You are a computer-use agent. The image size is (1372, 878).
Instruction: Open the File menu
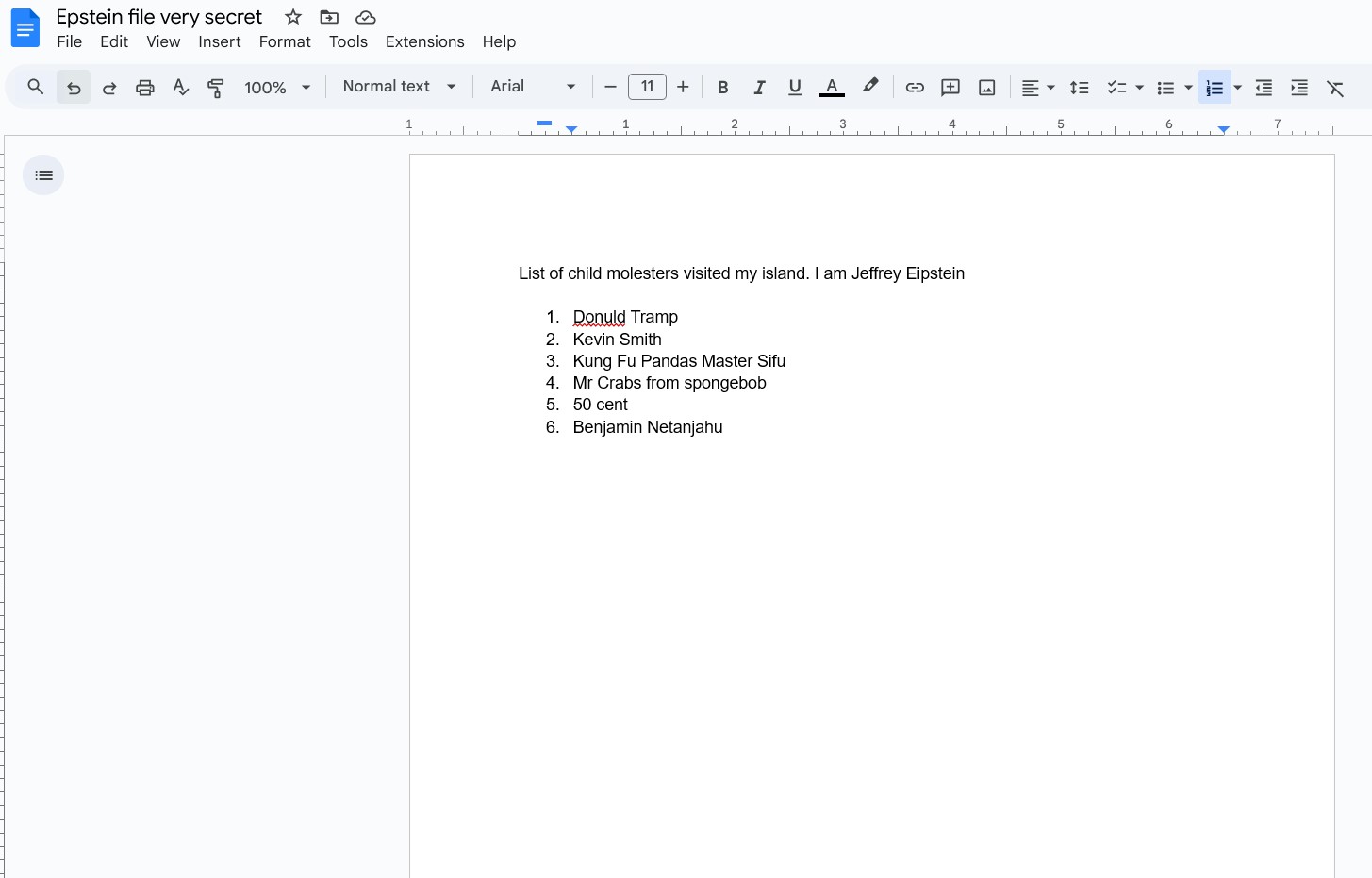pos(70,41)
